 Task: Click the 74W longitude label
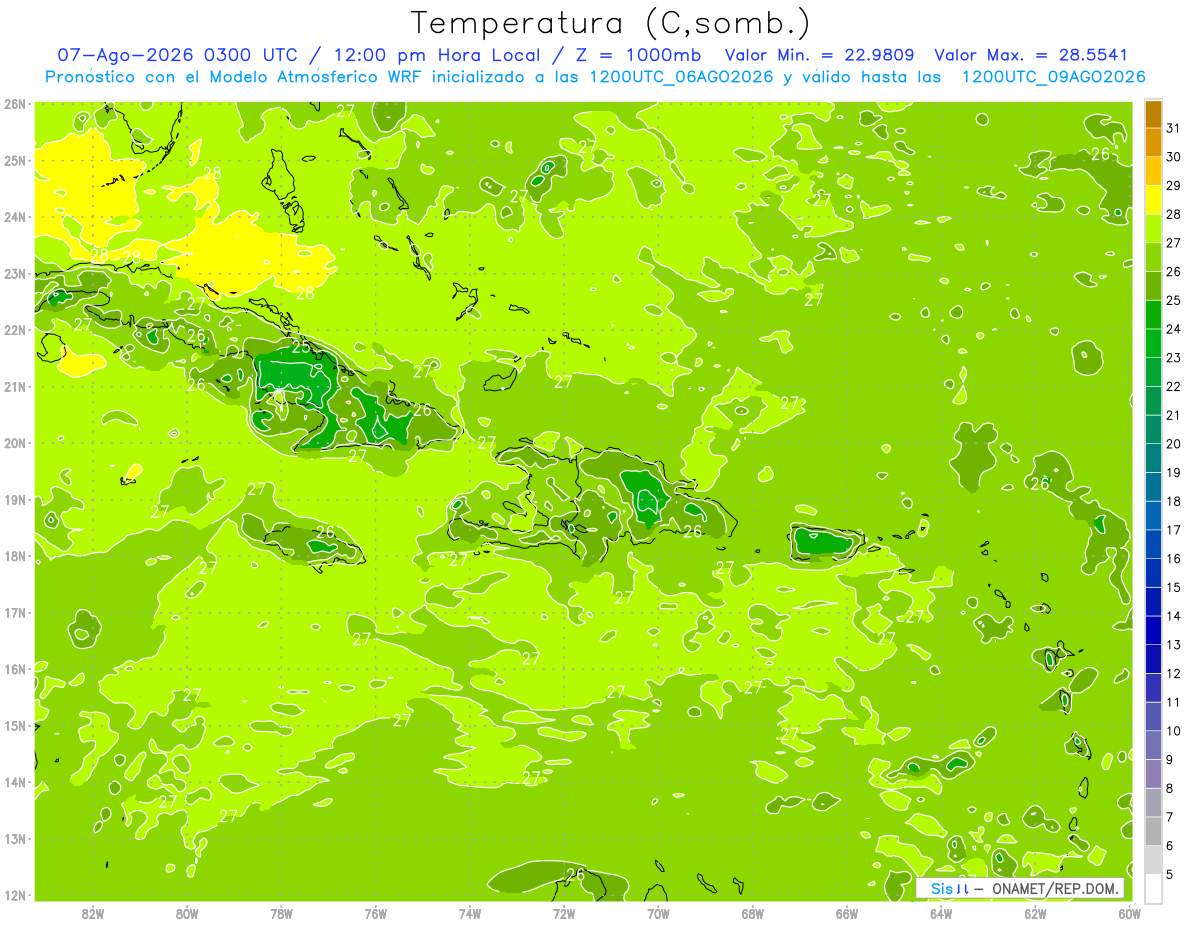point(469,912)
